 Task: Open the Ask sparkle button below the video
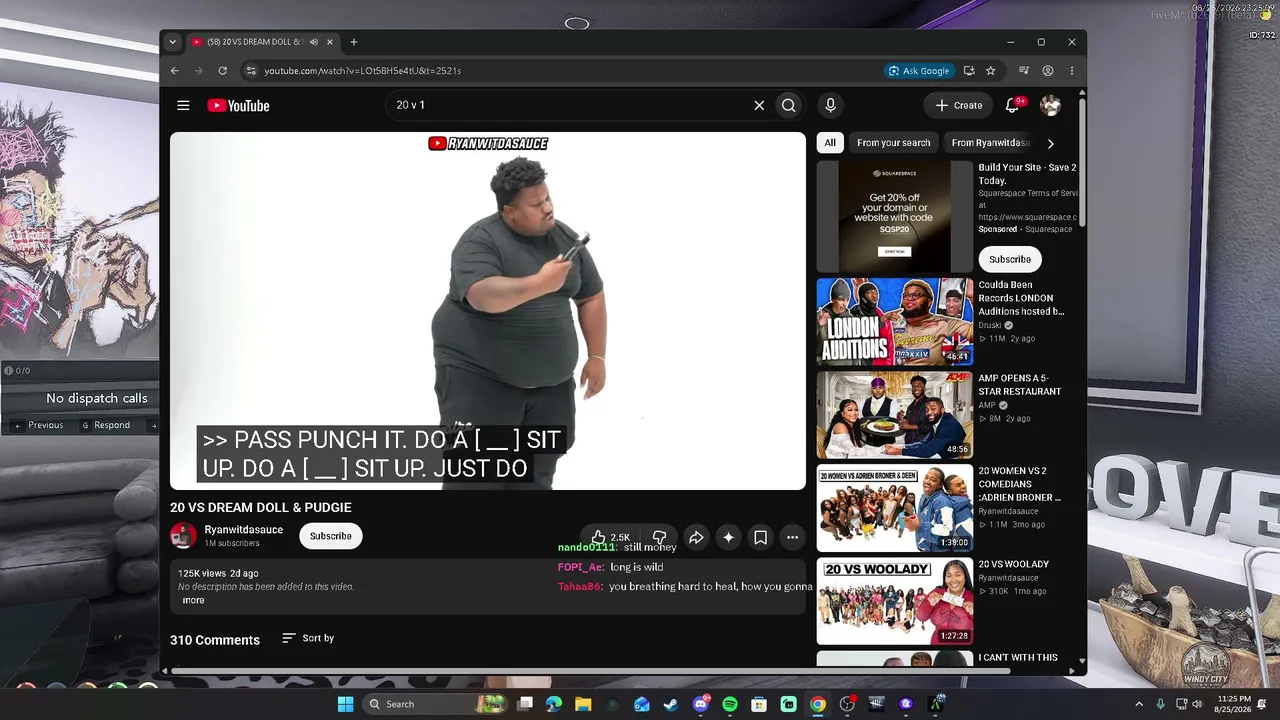(729, 537)
